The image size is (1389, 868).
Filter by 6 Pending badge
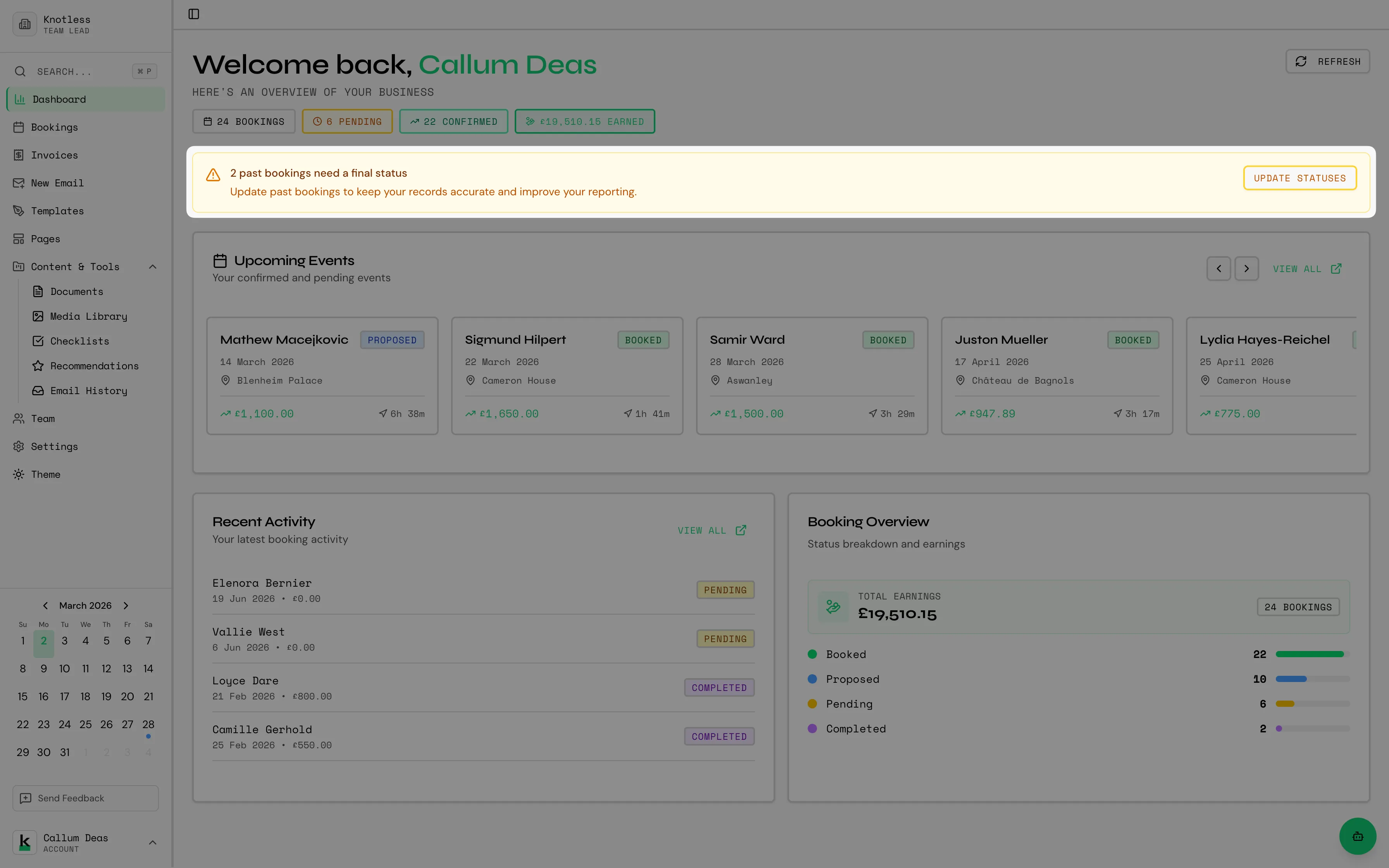(347, 122)
